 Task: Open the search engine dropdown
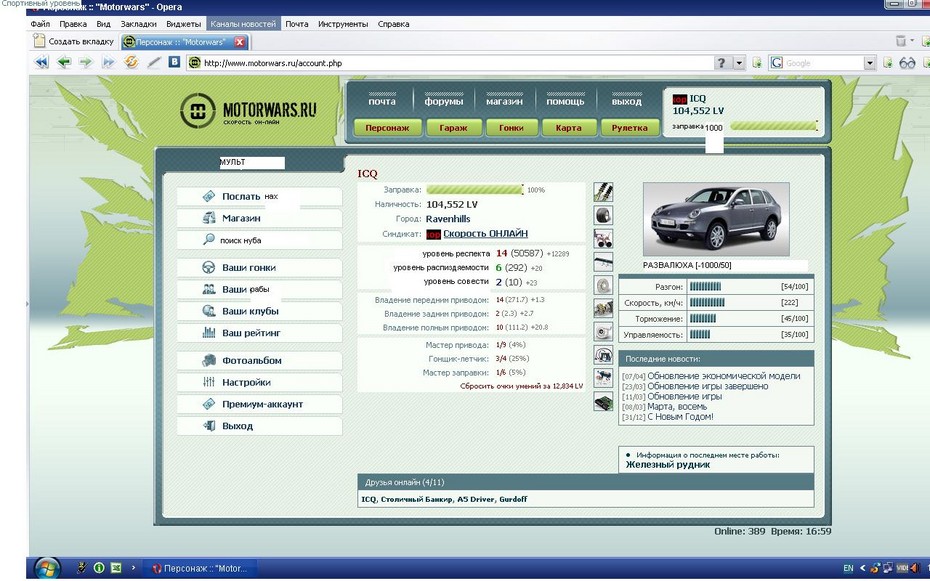[869, 63]
